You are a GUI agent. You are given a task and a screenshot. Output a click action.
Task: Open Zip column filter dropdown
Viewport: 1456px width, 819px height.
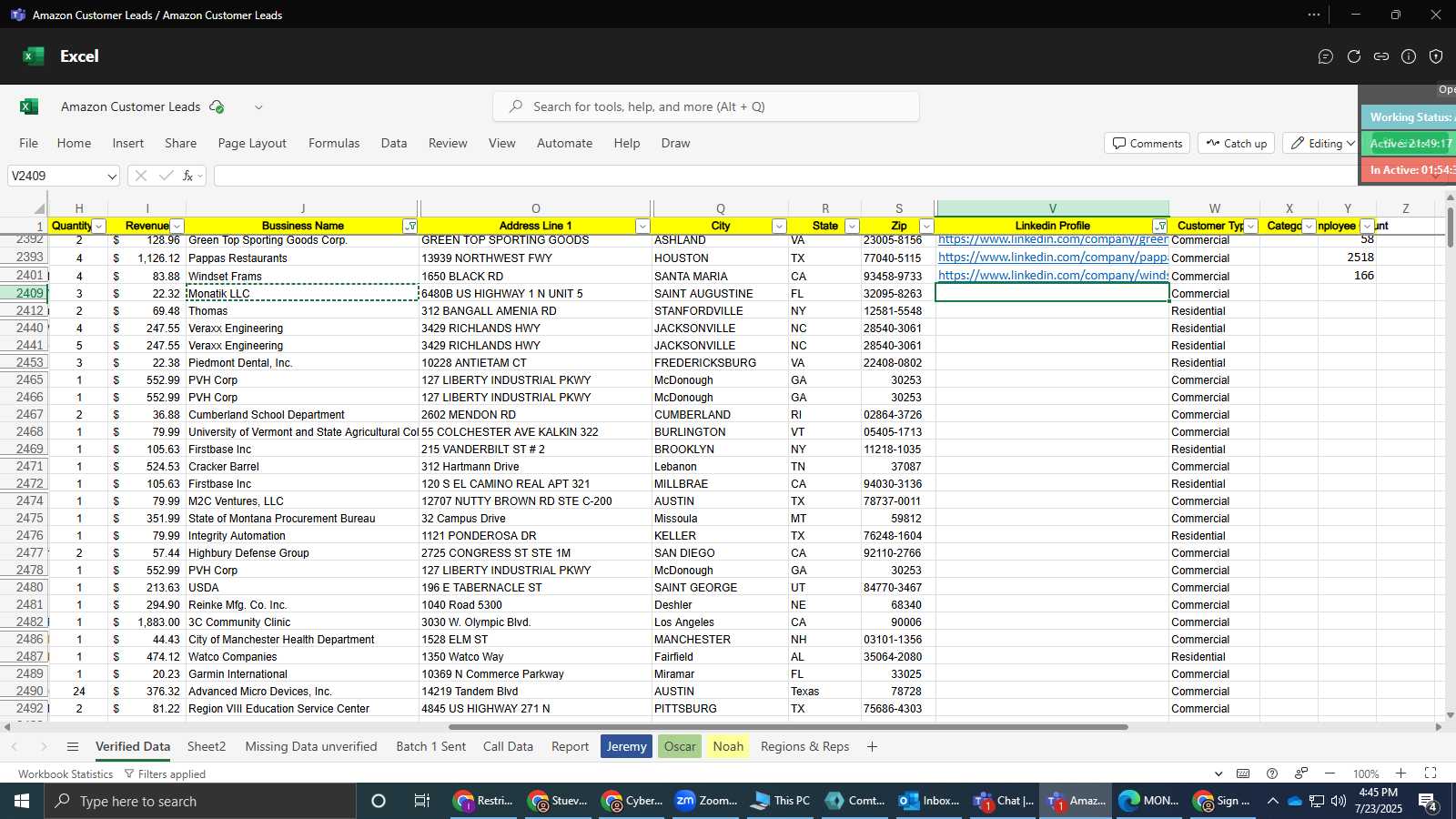[x=926, y=226]
